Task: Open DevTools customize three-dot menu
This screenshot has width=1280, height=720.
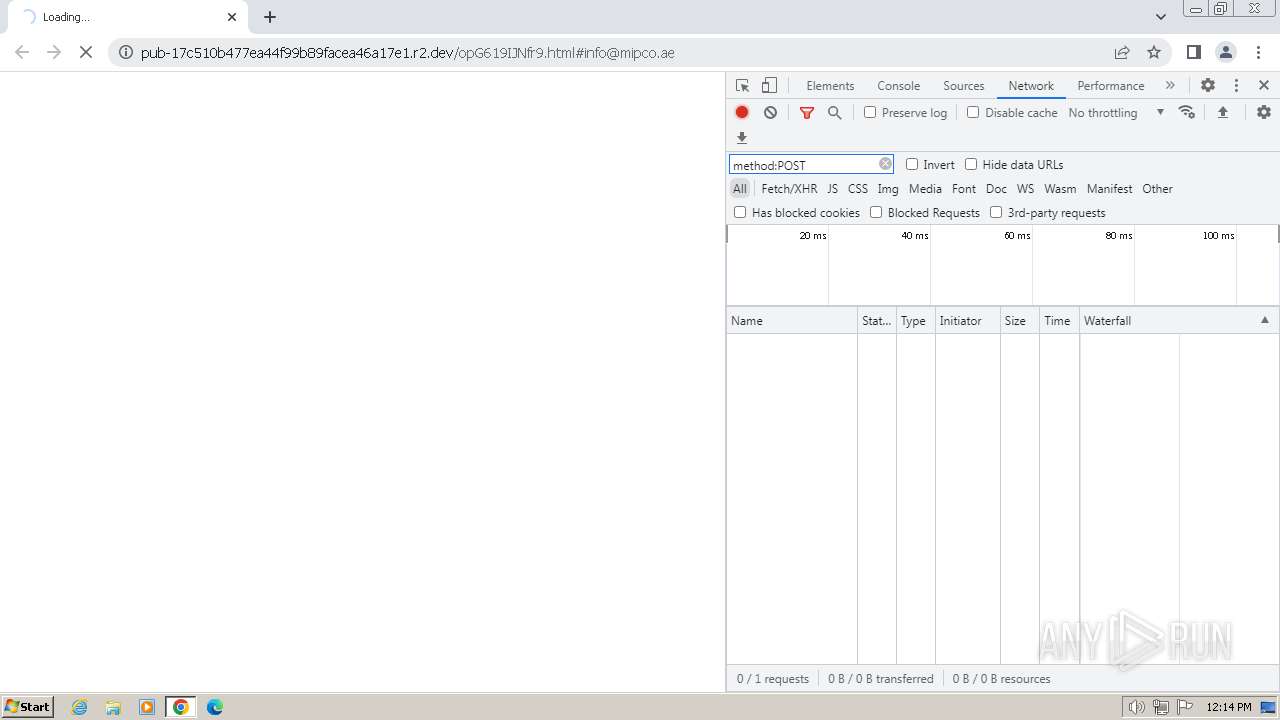Action: tap(1236, 86)
